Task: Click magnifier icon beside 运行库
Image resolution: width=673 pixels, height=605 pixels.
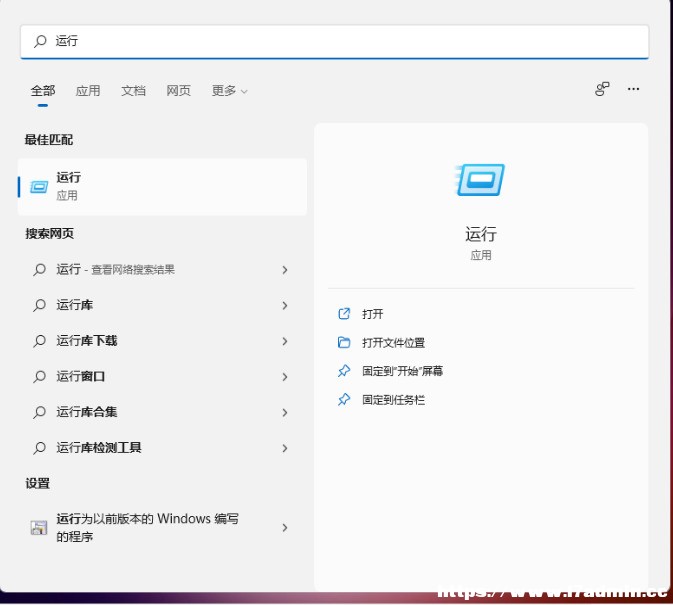Action: (x=39, y=305)
